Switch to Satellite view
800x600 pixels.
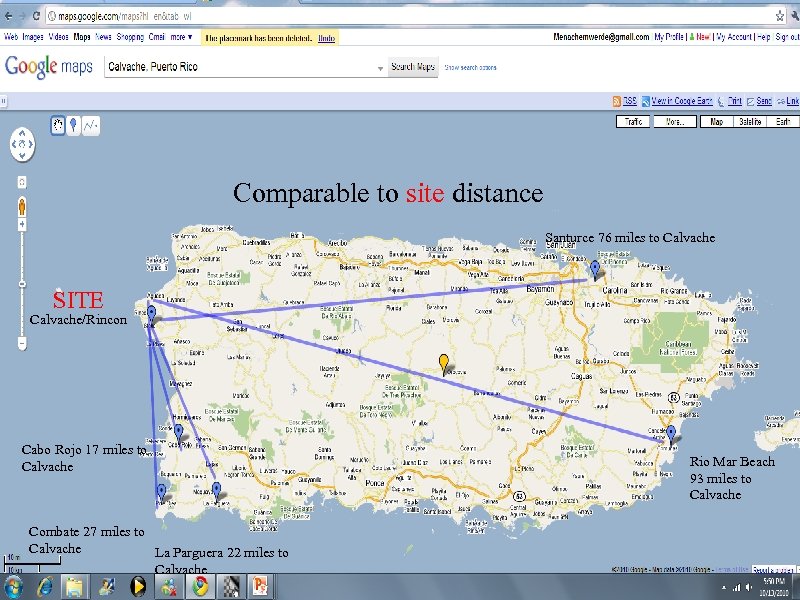pyautogui.click(x=752, y=121)
